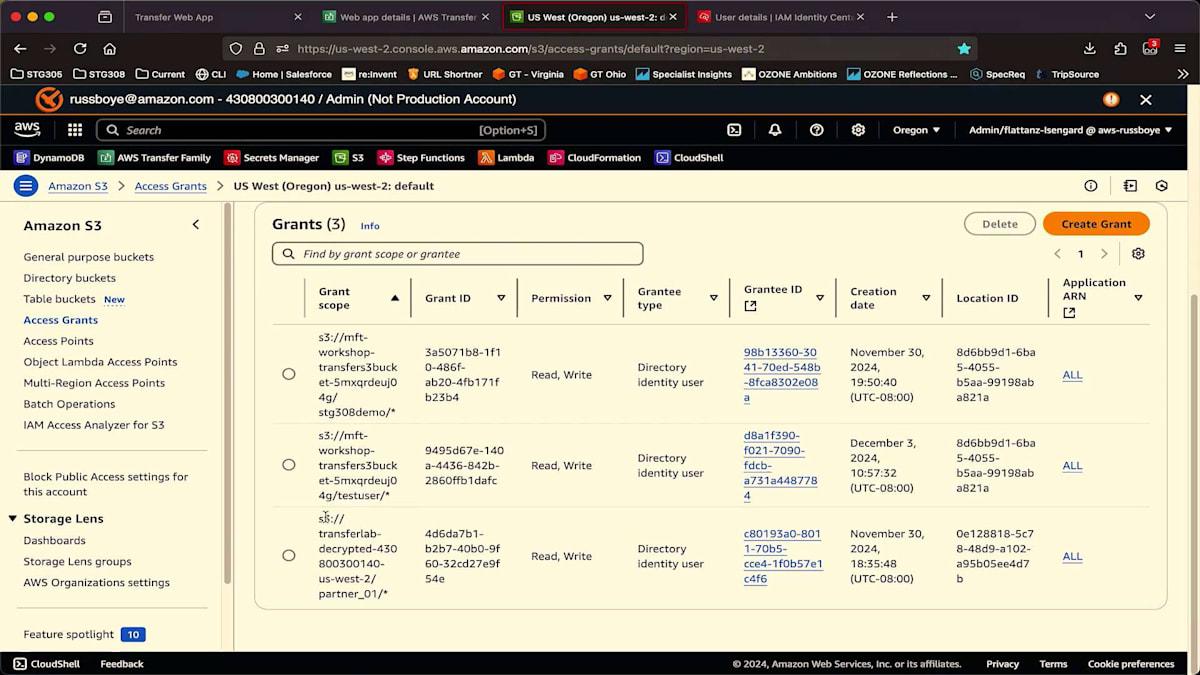Open a new browser tab

tap(892, 17)
